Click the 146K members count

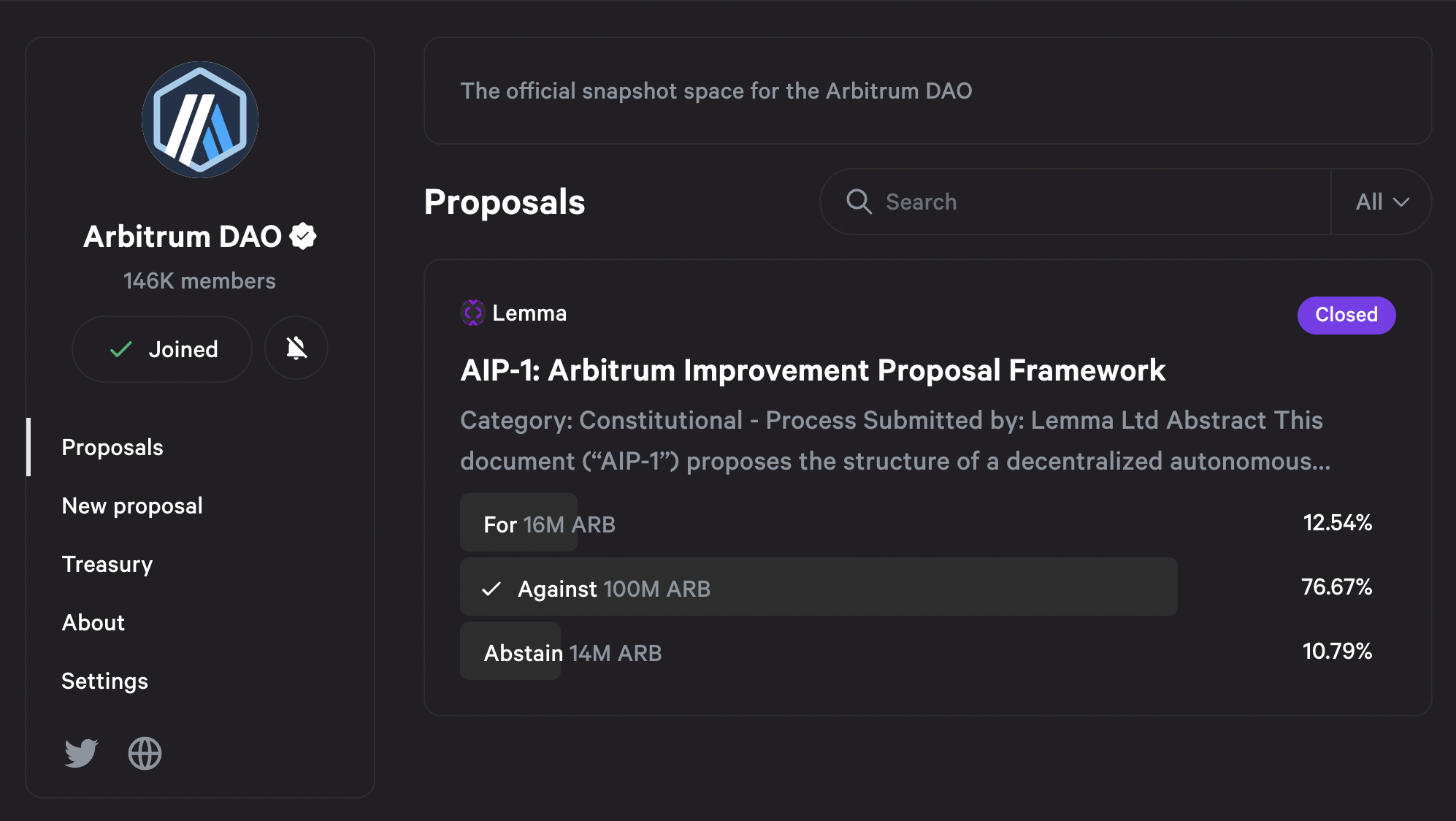[199, 280]
